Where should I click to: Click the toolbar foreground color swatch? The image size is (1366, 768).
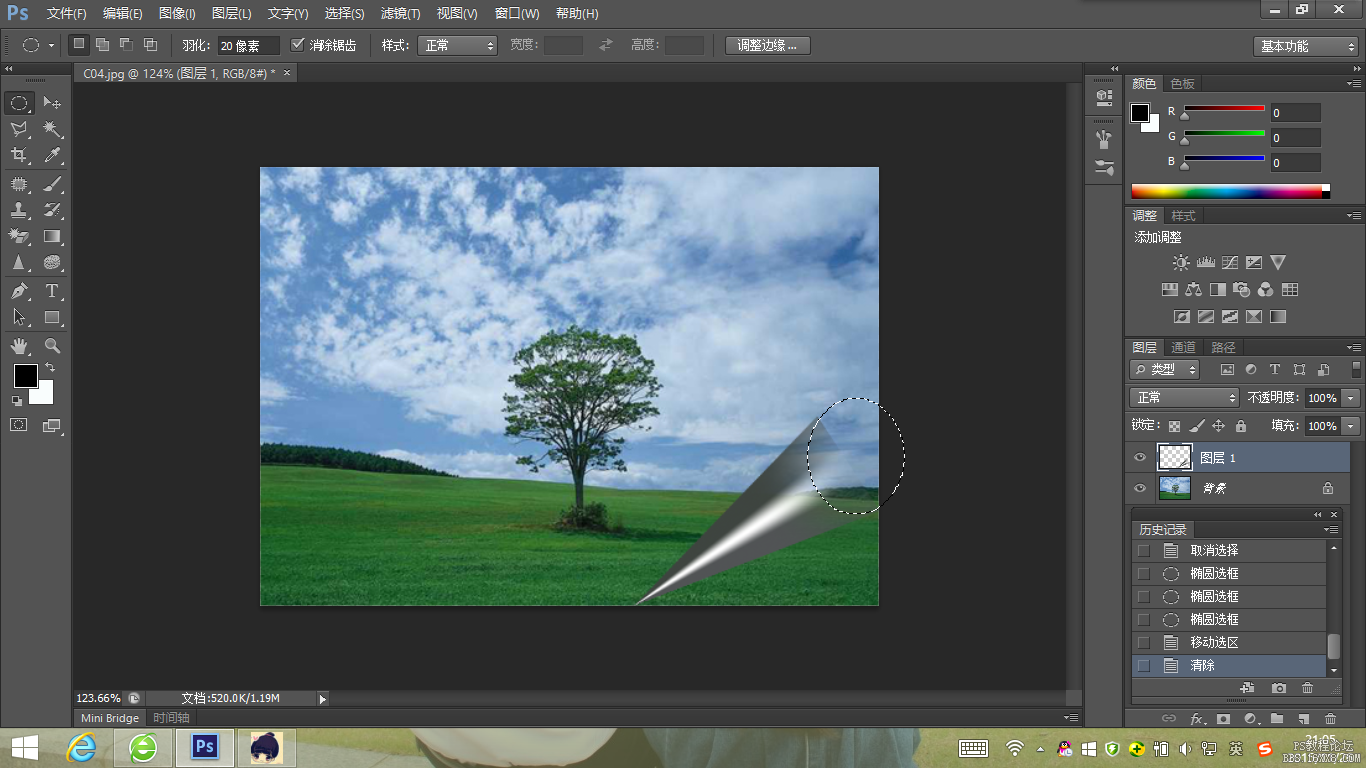[25, 376]
